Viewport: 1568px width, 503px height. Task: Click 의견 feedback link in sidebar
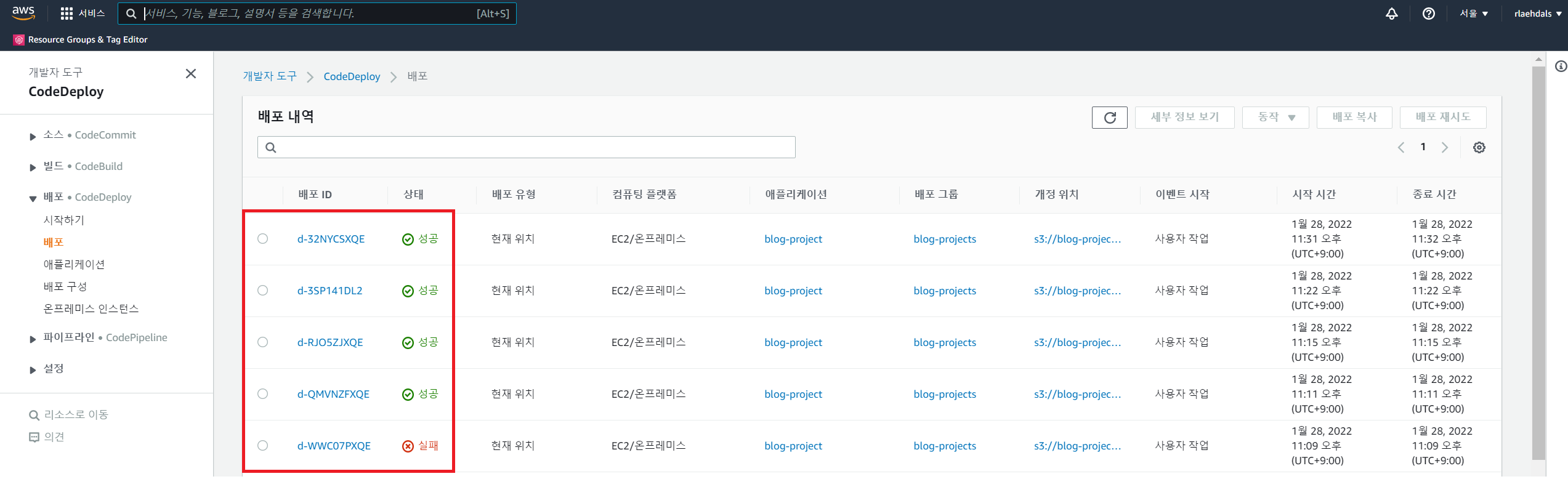pyautogui.click(x=54, y=437)
